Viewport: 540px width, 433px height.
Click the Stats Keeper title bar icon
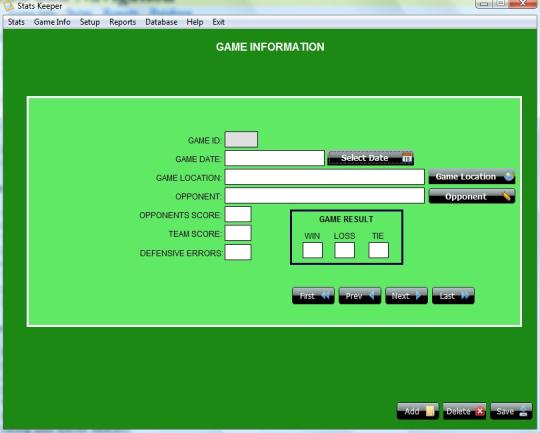point(8,5)
